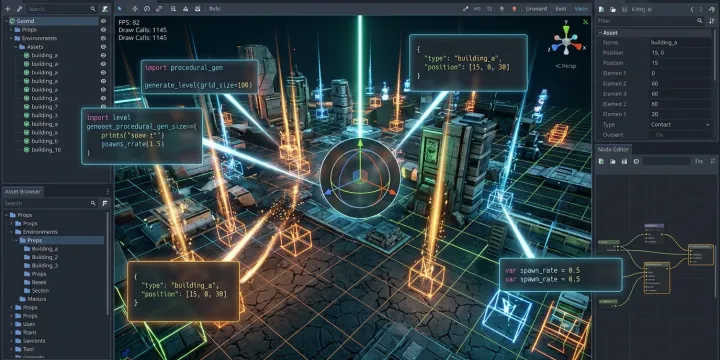
Task: Click the eyedropper icon in the top toolbar
Action: click(465, 9)
